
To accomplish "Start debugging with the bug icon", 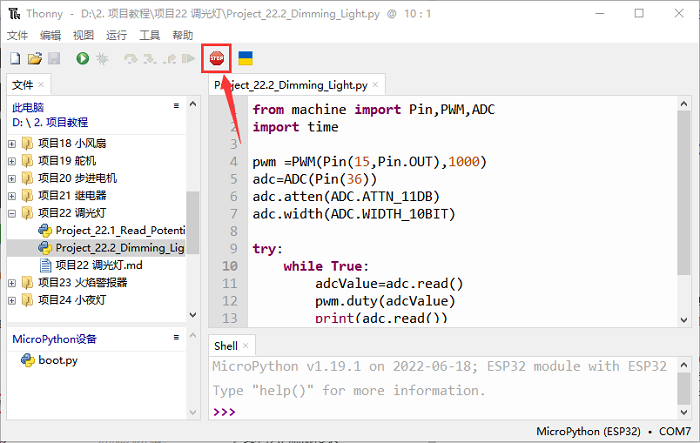I will (102, 60).
